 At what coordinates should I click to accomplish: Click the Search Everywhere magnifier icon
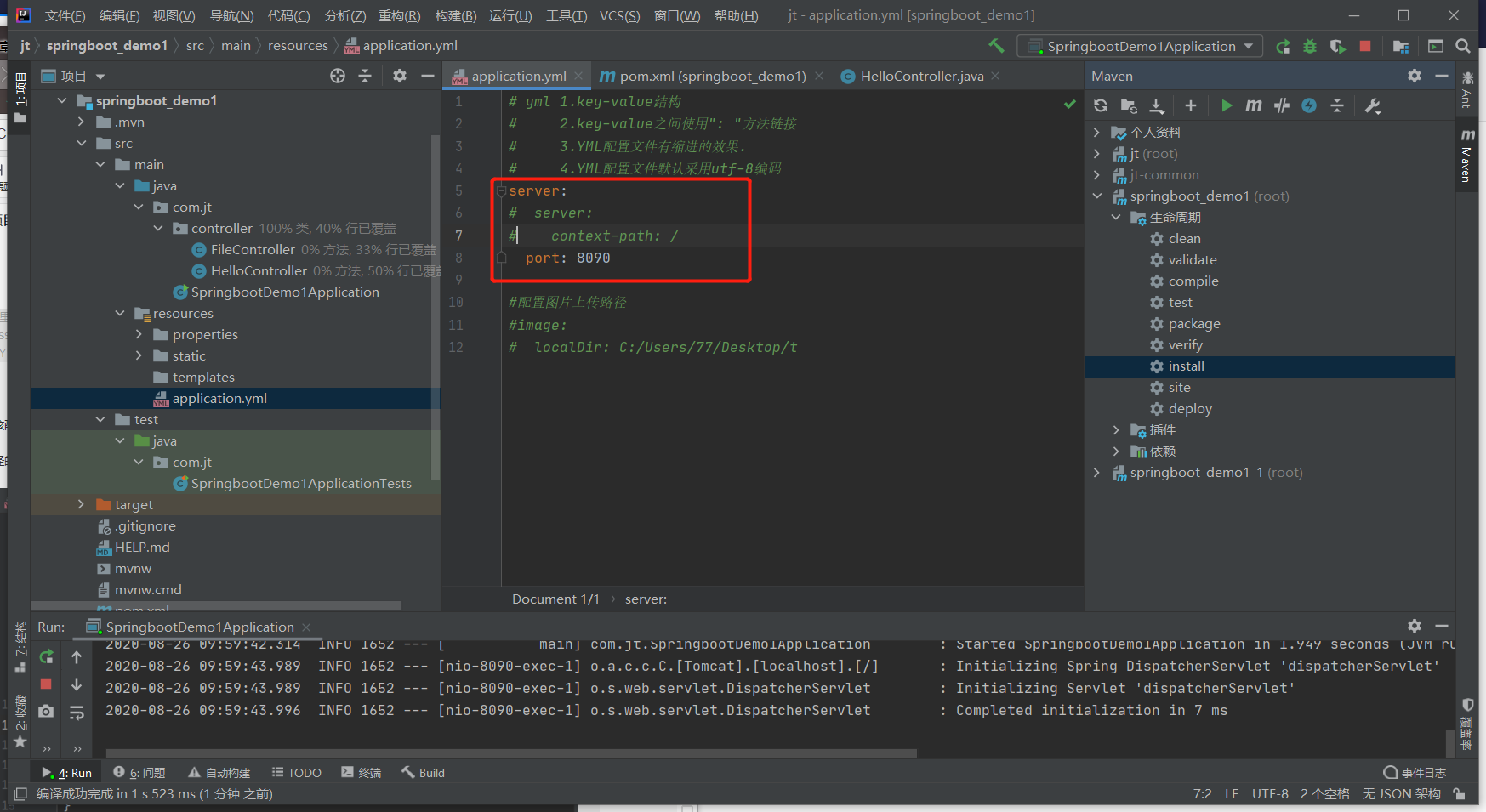(x=1463, y=46)
